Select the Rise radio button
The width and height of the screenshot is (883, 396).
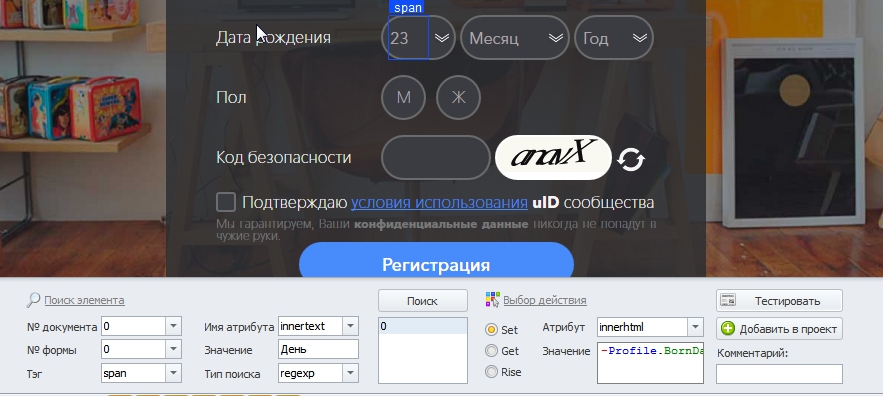pyautogui.click(x=492, y=372)
